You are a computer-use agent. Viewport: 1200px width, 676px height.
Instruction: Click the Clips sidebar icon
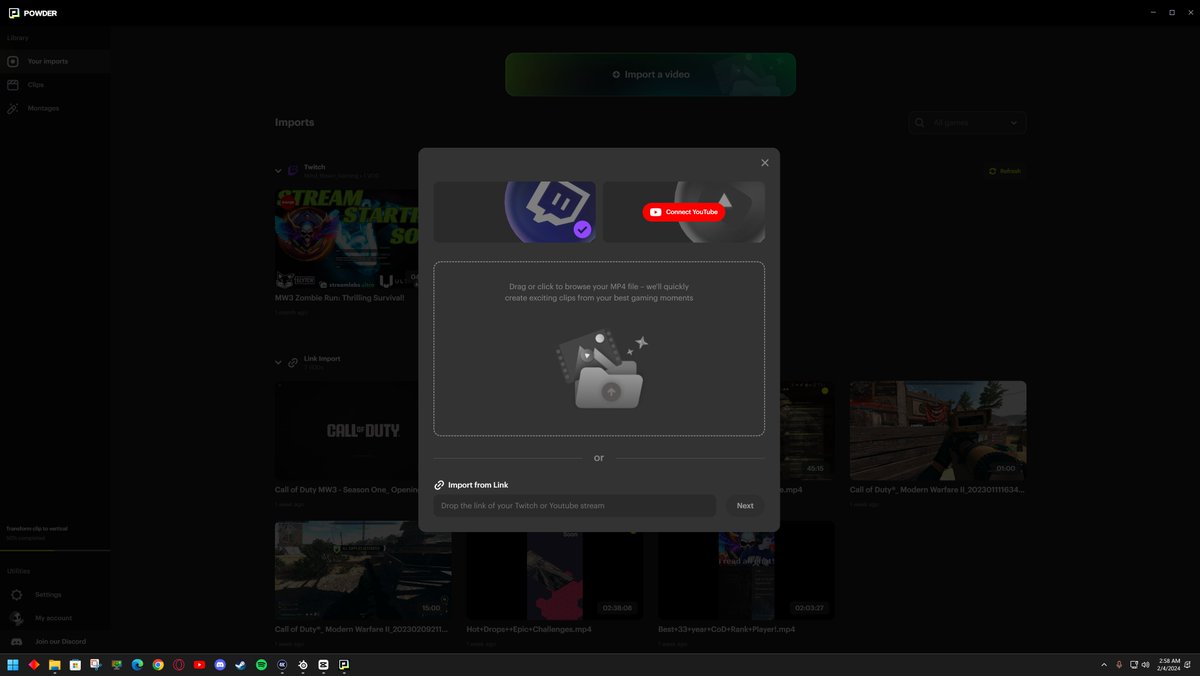pos(13,85)
